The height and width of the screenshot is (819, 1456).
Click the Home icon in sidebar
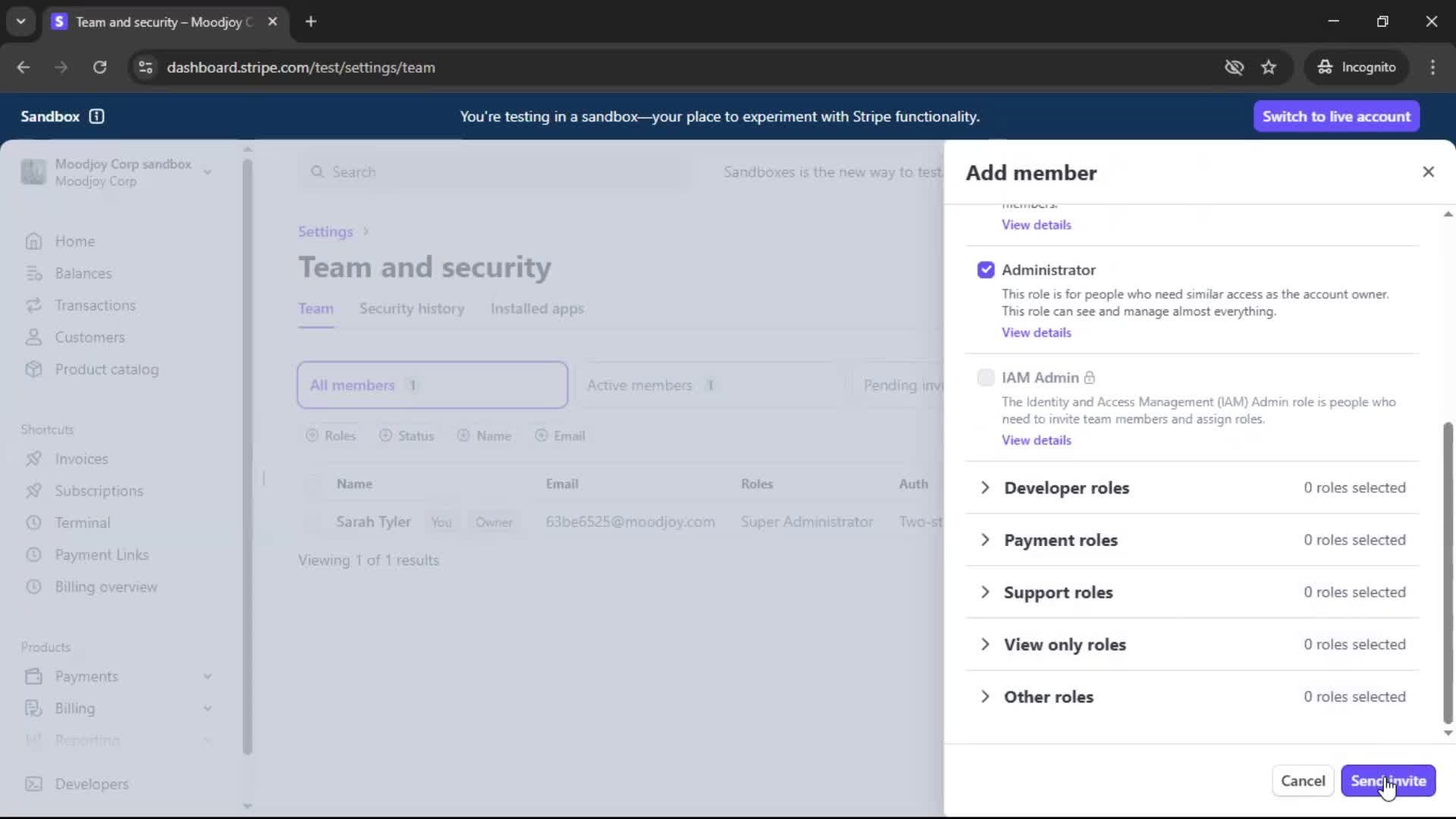[33, 241]
